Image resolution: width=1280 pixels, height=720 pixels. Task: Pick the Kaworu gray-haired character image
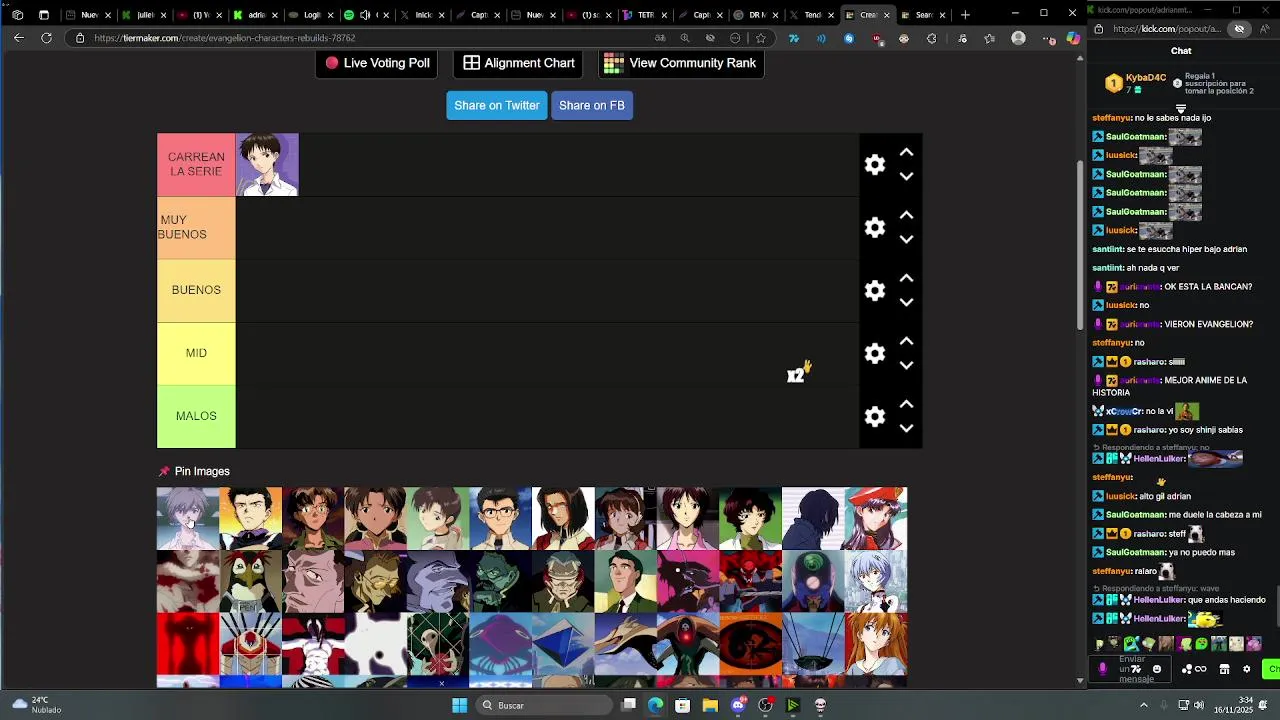[x=188, y=518]
